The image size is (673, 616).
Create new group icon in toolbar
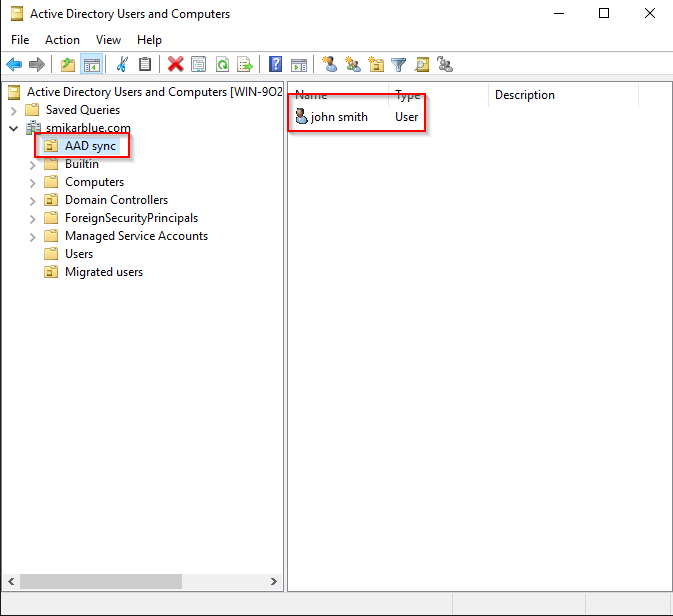(353, 64)
